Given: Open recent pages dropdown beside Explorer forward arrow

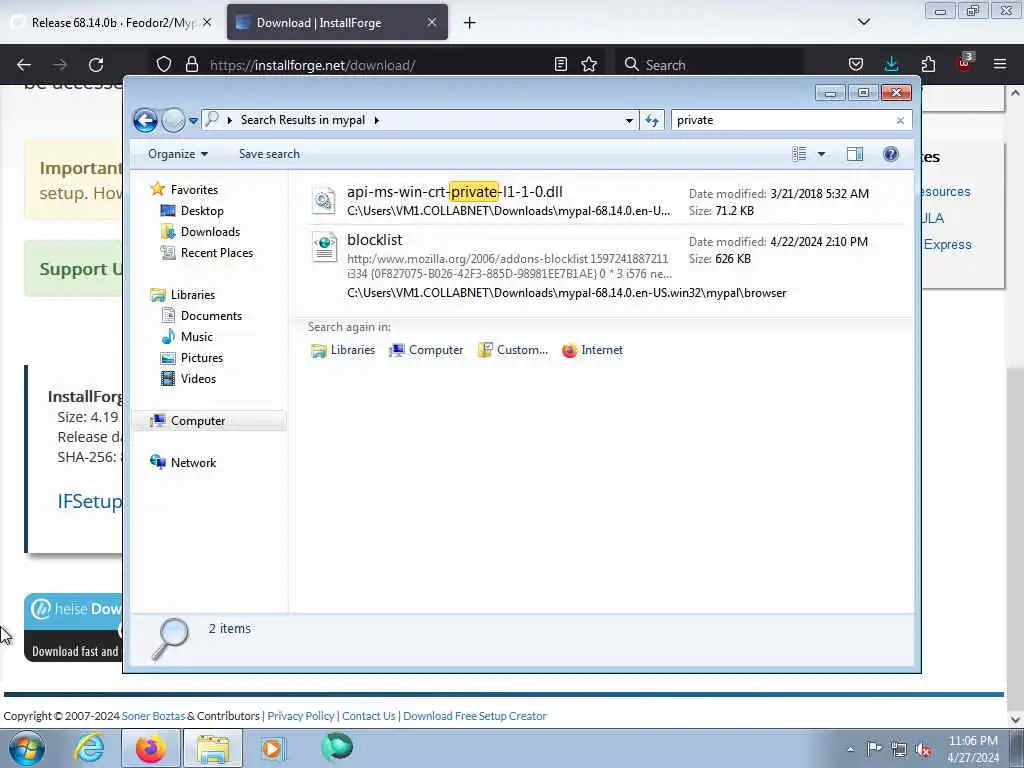Looking at the screenshot, I should point(193,121).
